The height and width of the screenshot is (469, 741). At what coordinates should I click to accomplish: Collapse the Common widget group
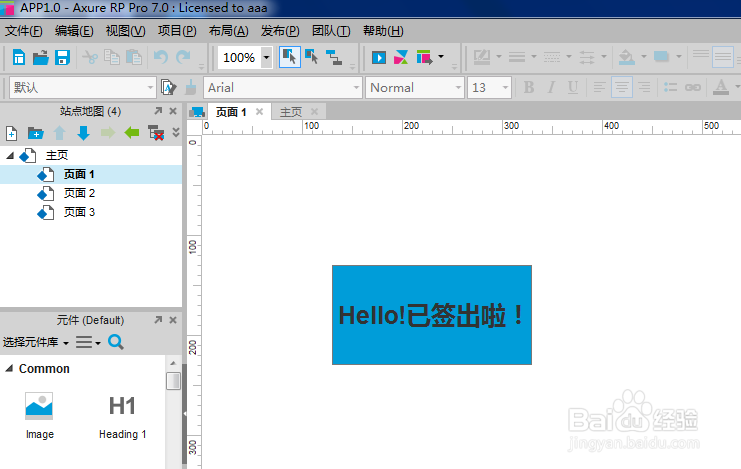9,368
